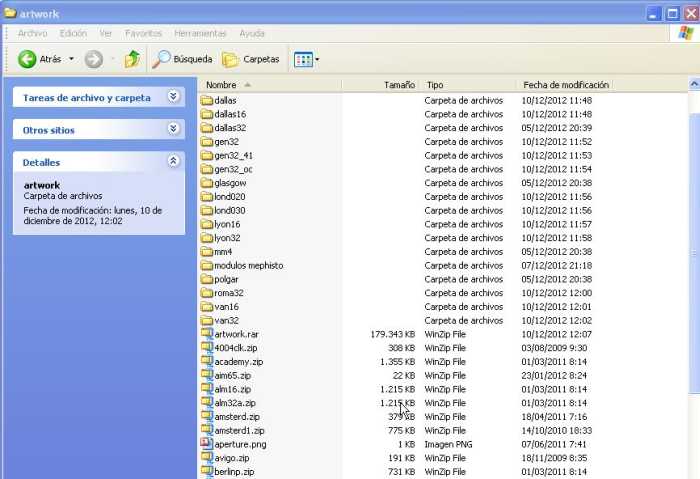Select the lond020 folder icon

207,196
